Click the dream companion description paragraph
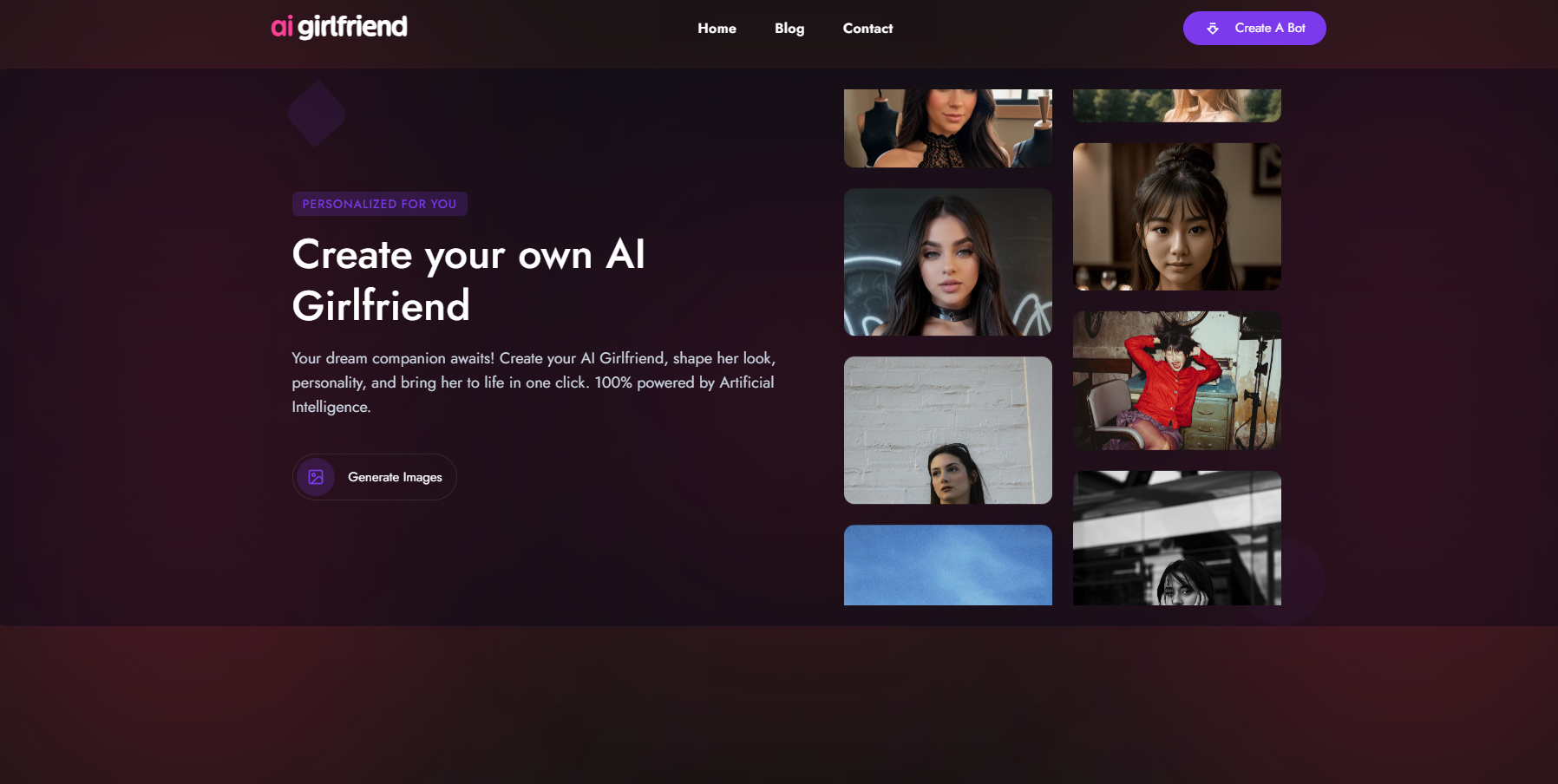This screenshot has height=784, width=1558. 533,382
